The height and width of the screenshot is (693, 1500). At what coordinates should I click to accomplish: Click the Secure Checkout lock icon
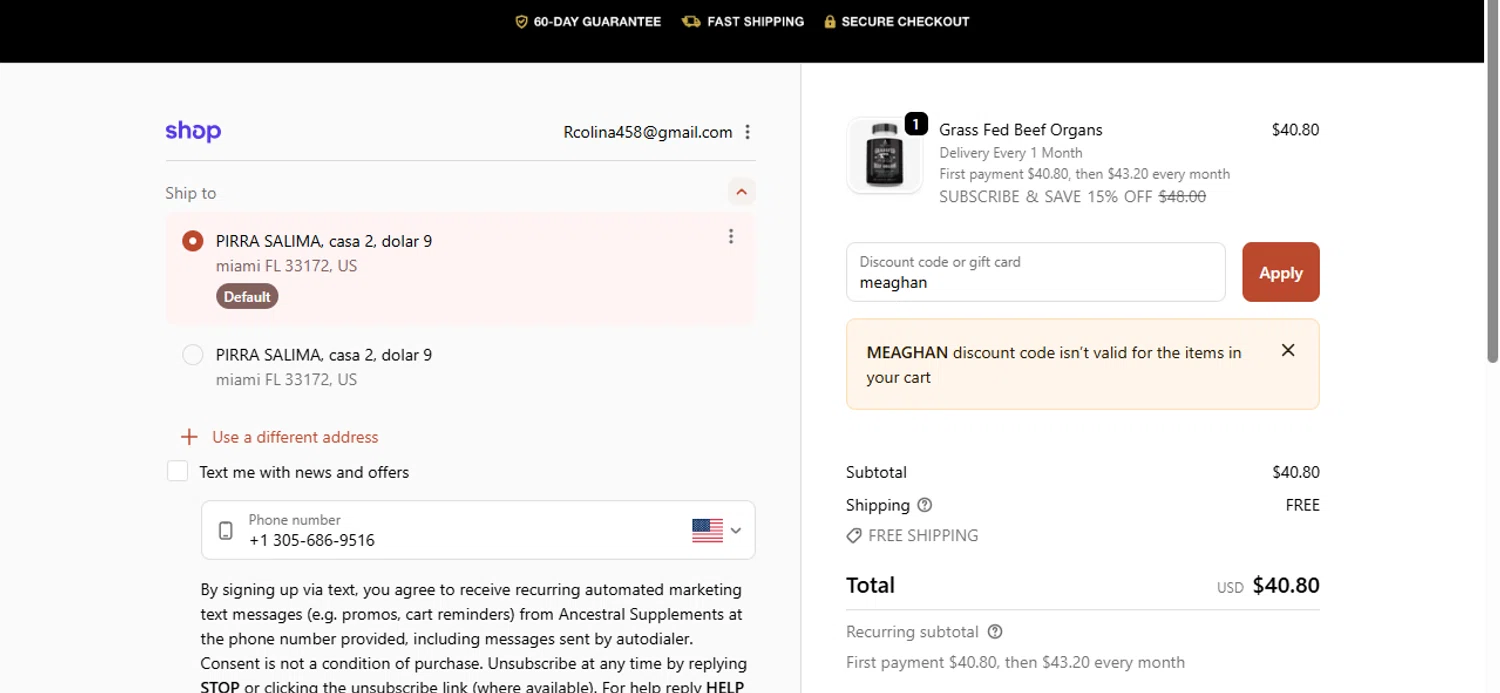point(830,21)
